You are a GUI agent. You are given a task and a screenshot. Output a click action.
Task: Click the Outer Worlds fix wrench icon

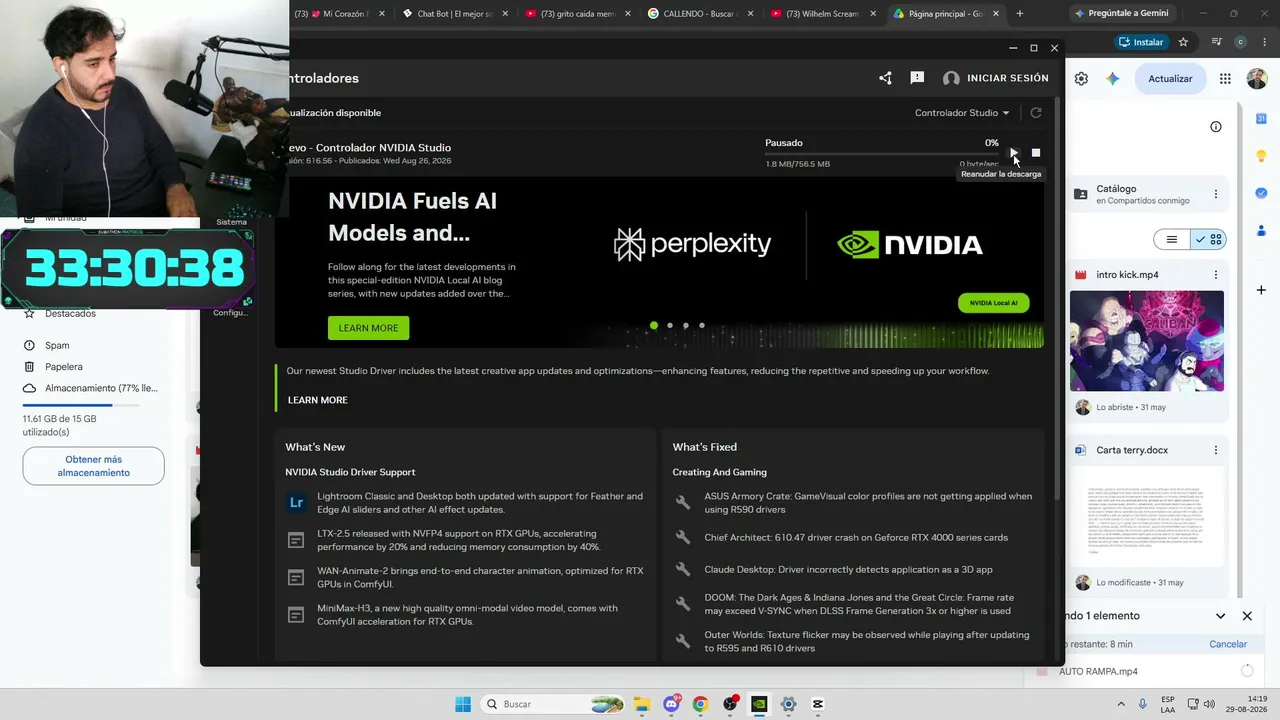pos(683,641)
